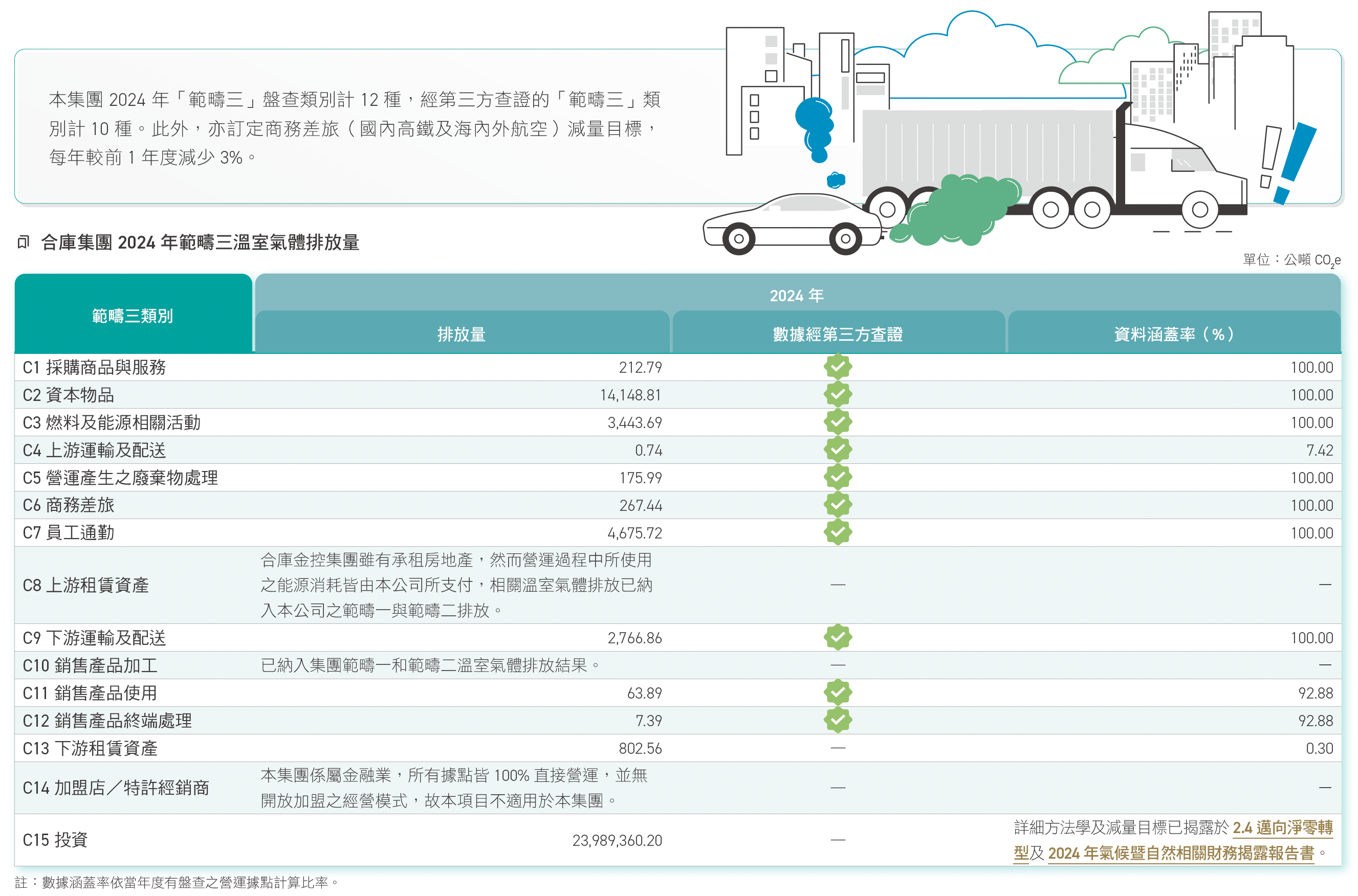Click emission value 23,989,360.20
Image resolution: width=1358 pixels, height=896 pixels.
[617, 840]
